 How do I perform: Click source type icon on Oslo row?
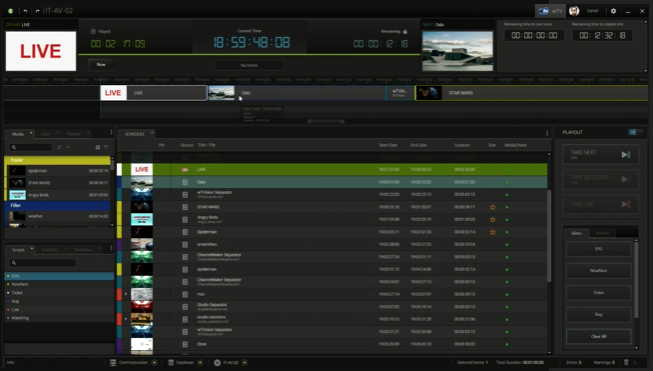185,182
